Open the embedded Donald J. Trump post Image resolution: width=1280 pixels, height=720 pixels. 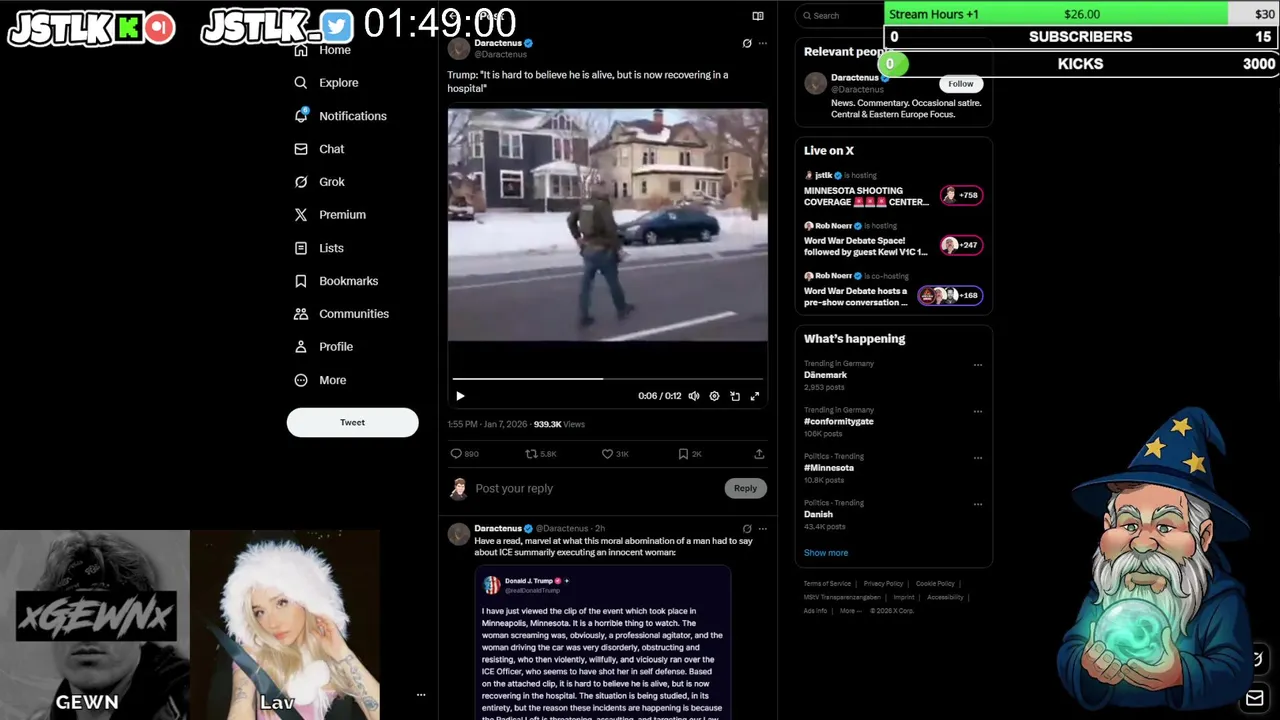click(x=603, y=643)
